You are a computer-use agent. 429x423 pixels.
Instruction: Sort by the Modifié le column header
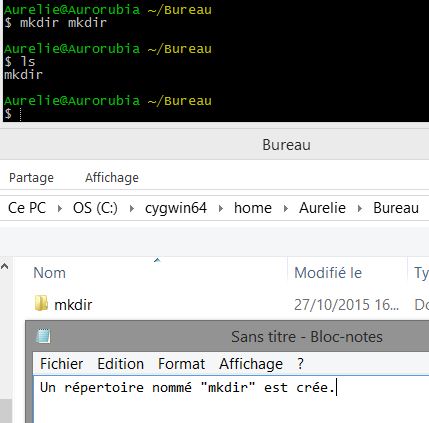point(347,273)
